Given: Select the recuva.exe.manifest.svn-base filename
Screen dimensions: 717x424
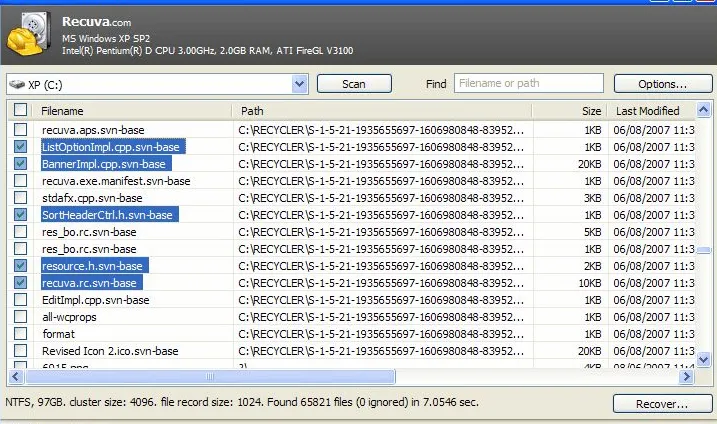Looking at the screenshot, I should pos(116,181).
